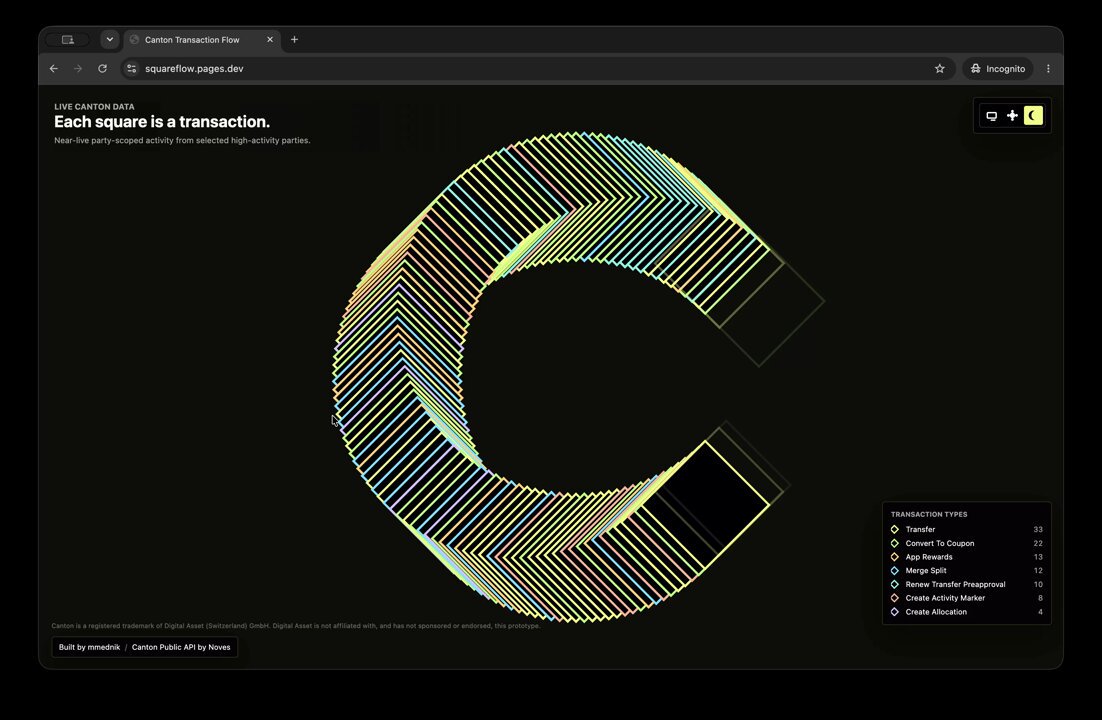Bookmark this page with the star icon
This screenshot has height=720, width=1102.
(940, 68)
